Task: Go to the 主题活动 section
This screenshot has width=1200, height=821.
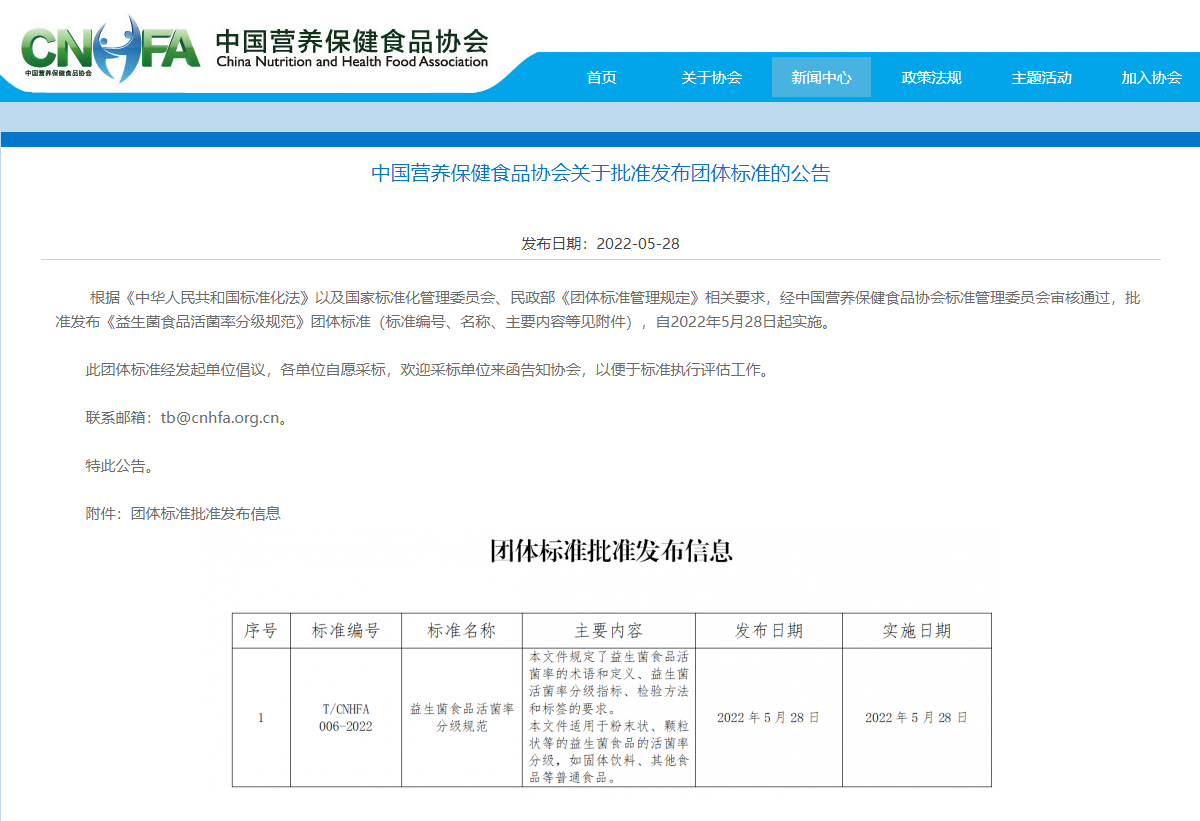Action: pyautogui.click(x=1041, y=77)
